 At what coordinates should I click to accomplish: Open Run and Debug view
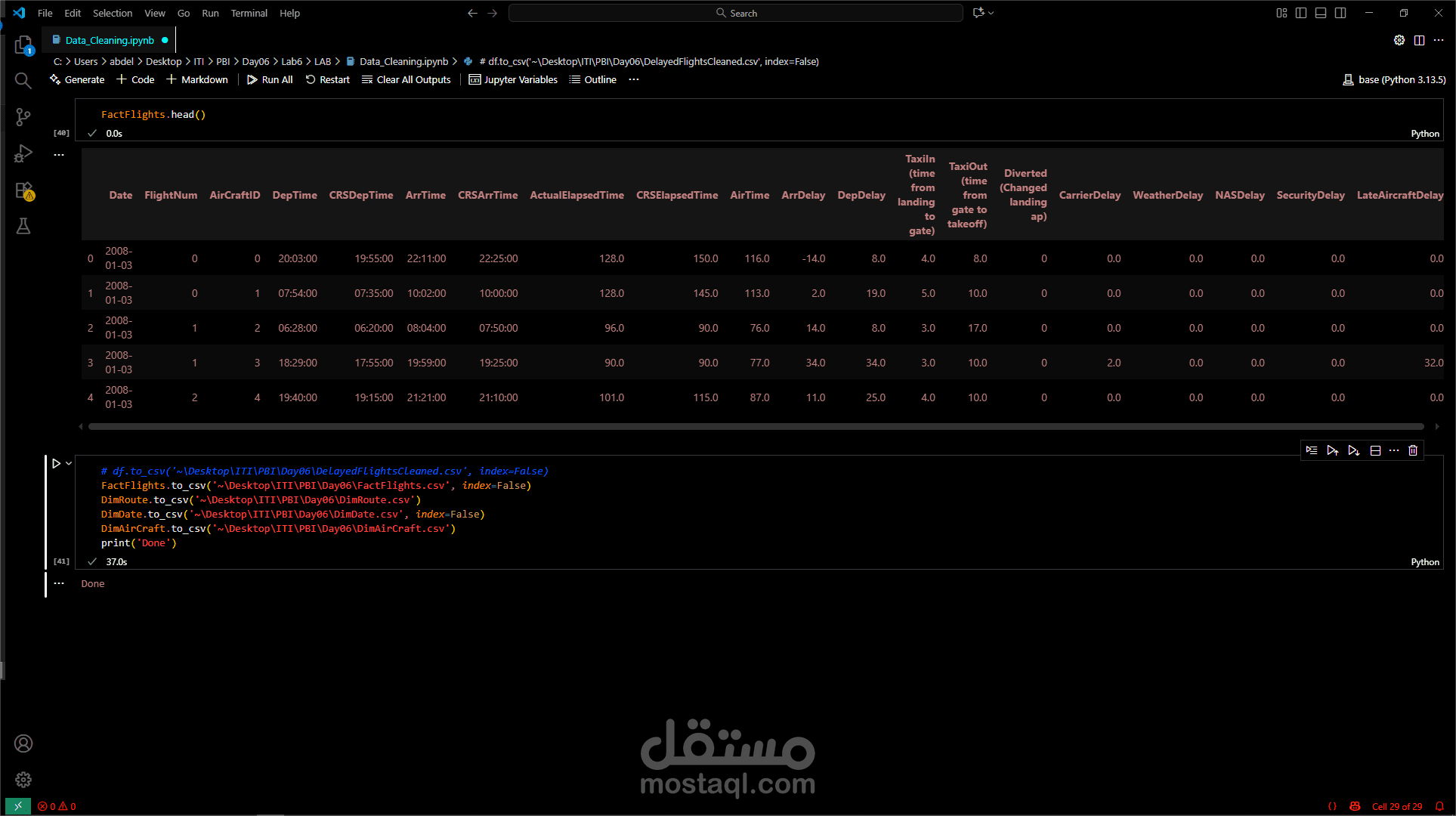(23, 153)
